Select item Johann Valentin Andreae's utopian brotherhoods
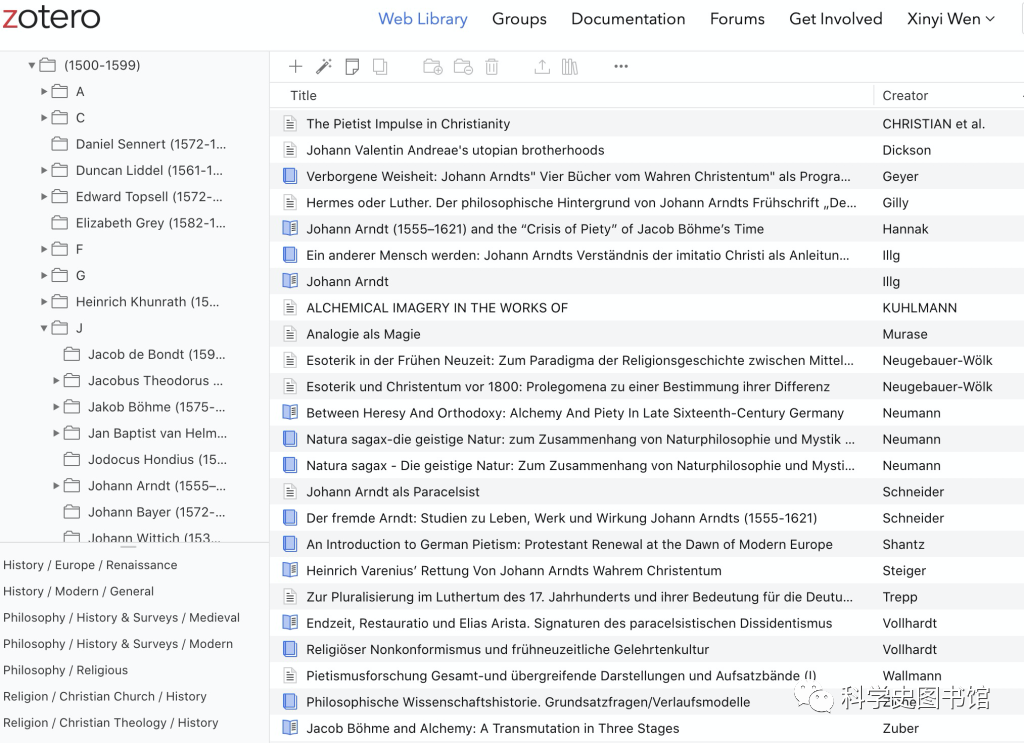This screenshot has width=1024, height=743. click(647, 150)
